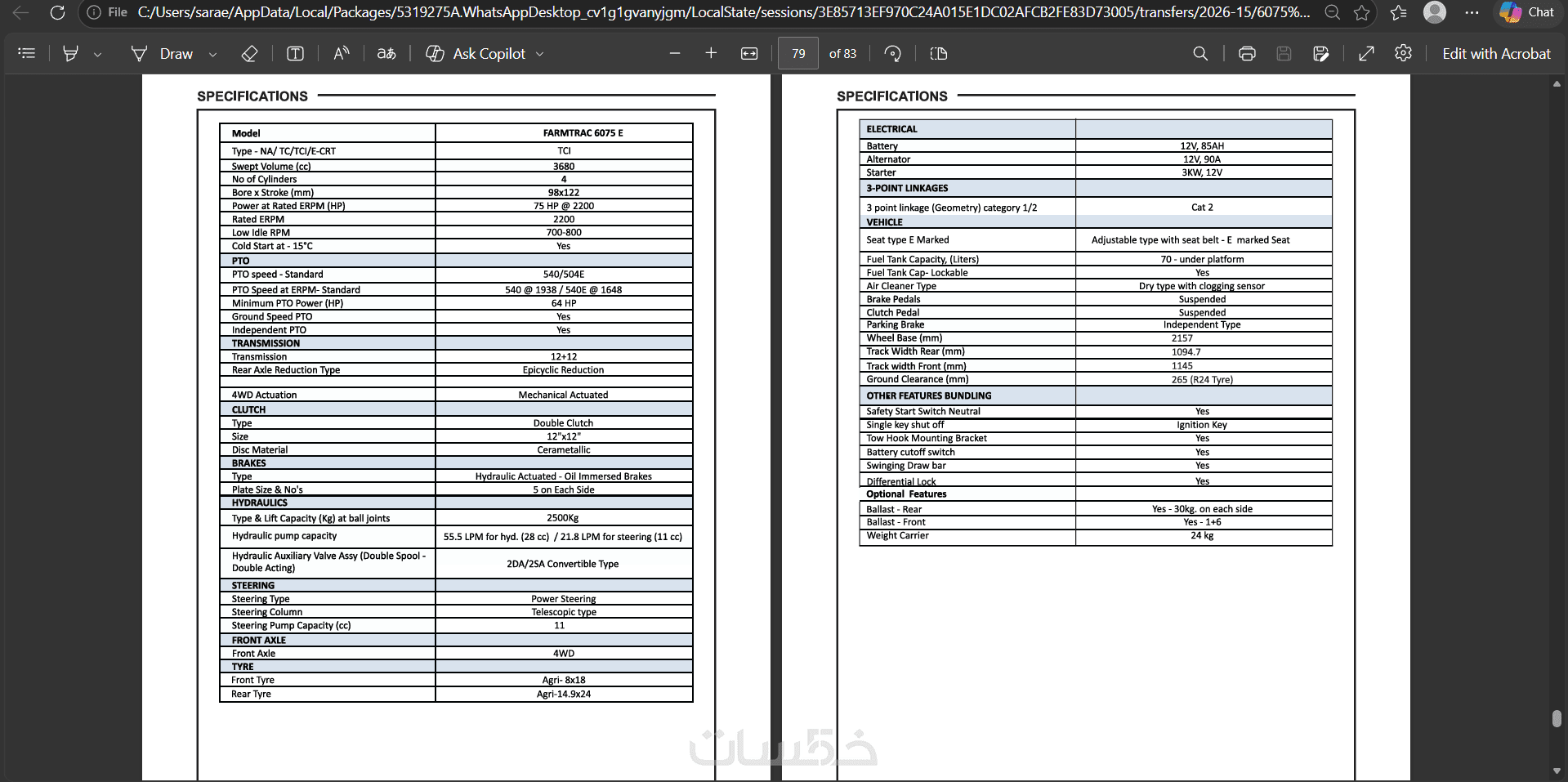Image resolution: width=1568 pixels, height=782 pixels.
Task: Select the Erase tool
Action: pyautogui.click(x=250, y=53)
